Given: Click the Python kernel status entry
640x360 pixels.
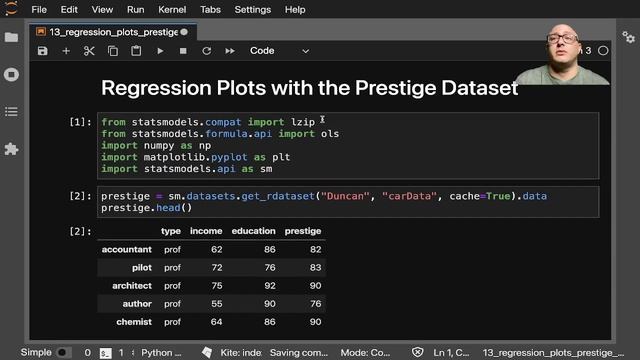Looking at the screenshot, I should [161, 353].
